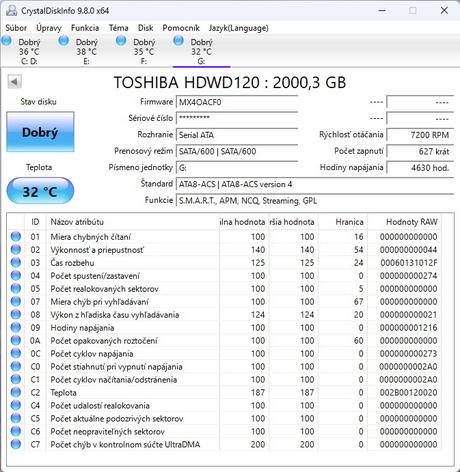Click the 32 °C temperature button
This screenshot has height=472, width=460.
(x=40, y=191)
